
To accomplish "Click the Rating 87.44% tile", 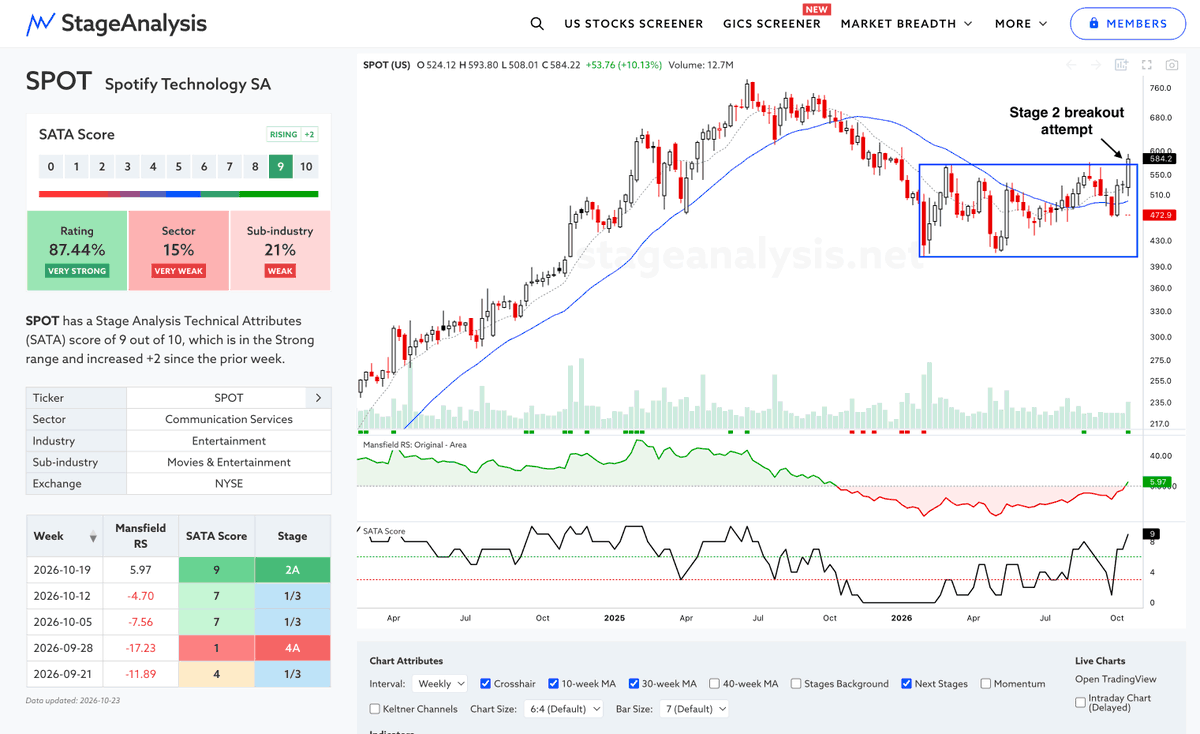I will [x=77, y=251].
